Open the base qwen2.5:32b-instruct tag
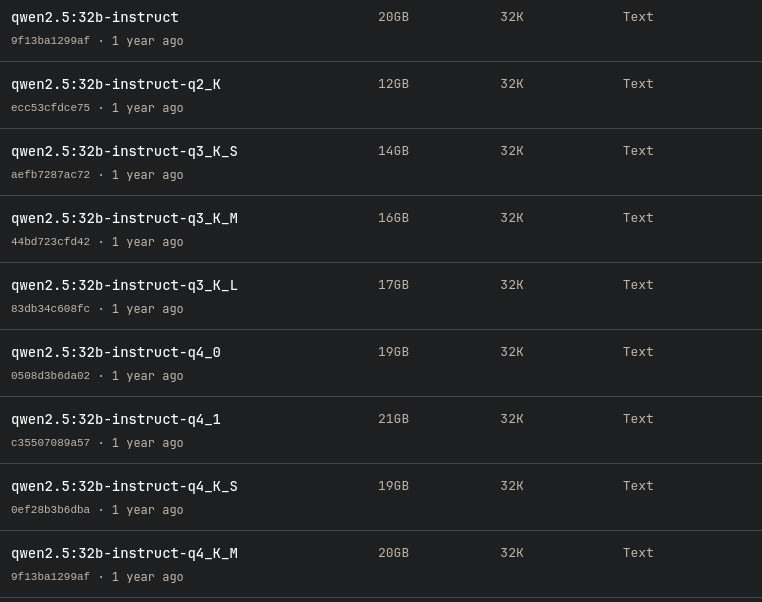 (95, 18)
